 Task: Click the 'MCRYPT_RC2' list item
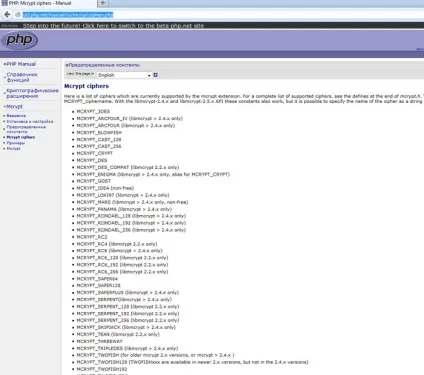[x=92, y=237]
